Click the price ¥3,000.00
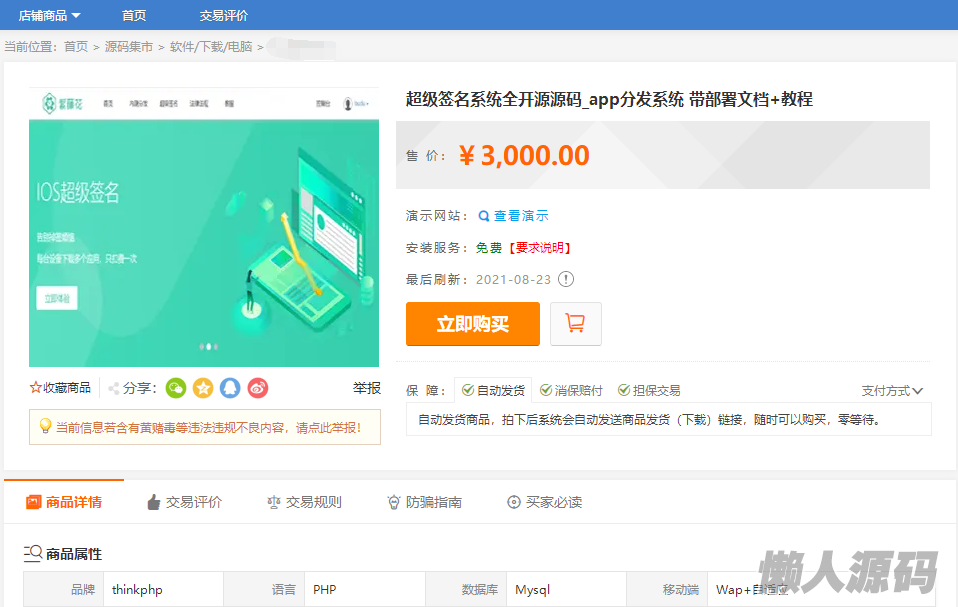This screenshot has height=607, width=958. [524, 155]
